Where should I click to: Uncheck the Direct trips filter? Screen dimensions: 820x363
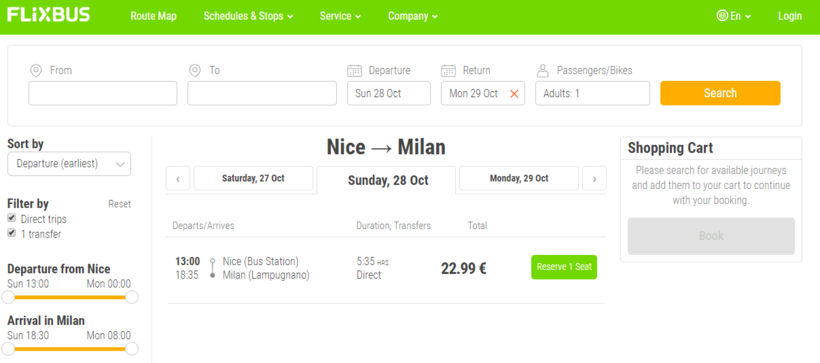[x=12, y=218]
